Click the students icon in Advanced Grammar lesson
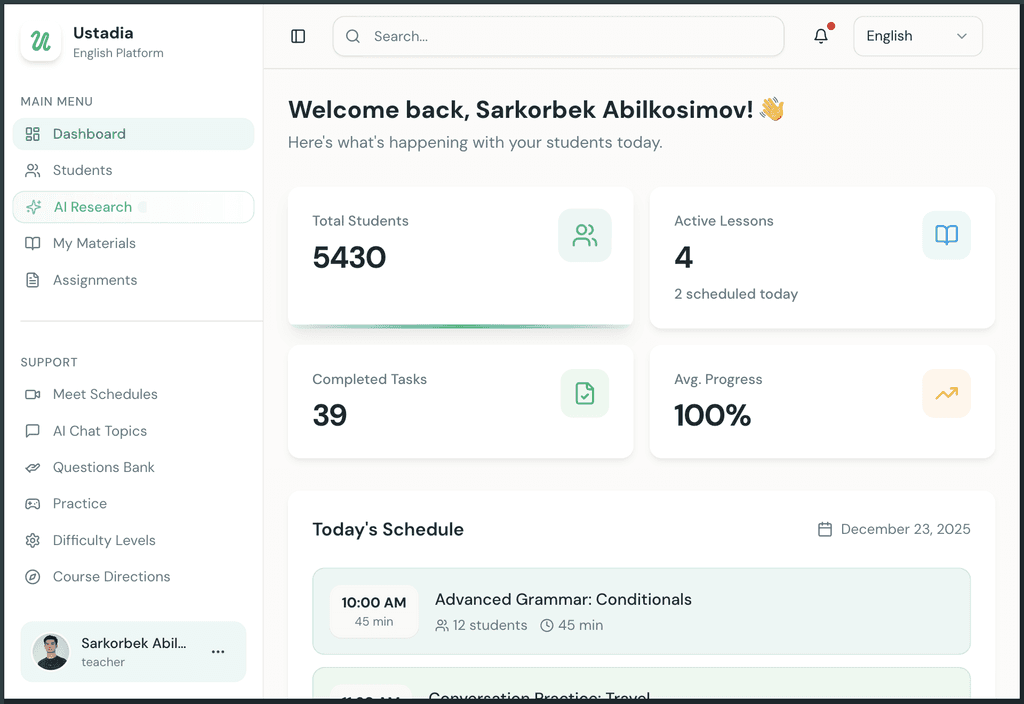This screenshot has height=704, width=1024. pos(442,626)
